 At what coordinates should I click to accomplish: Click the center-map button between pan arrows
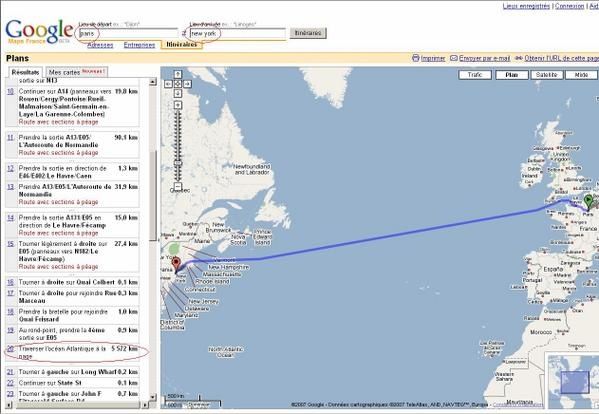178,84
